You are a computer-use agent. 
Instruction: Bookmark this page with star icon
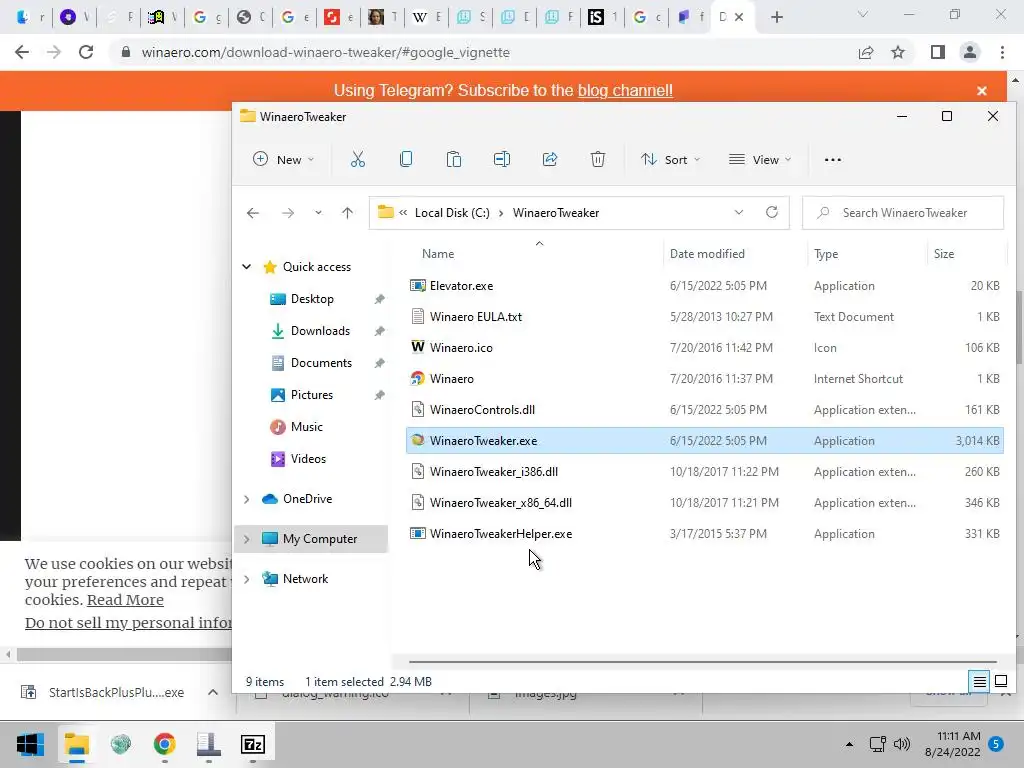[x=898, y=52]
